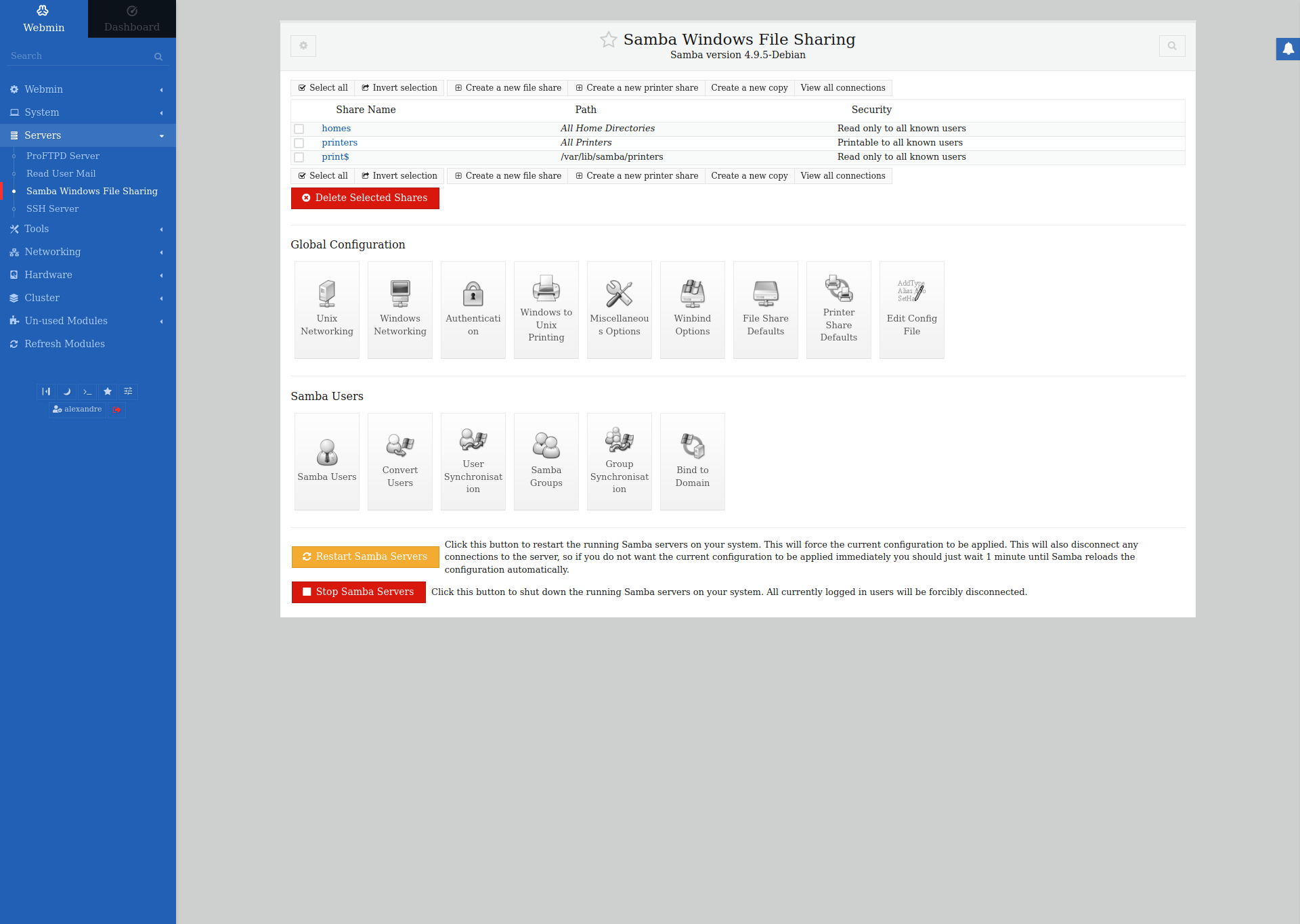Image resolution: width=1300 pixels, height=924 pixels.
Task: Open Bind to Domain icon
Action: pyautogui.click(x=692, y=461)
